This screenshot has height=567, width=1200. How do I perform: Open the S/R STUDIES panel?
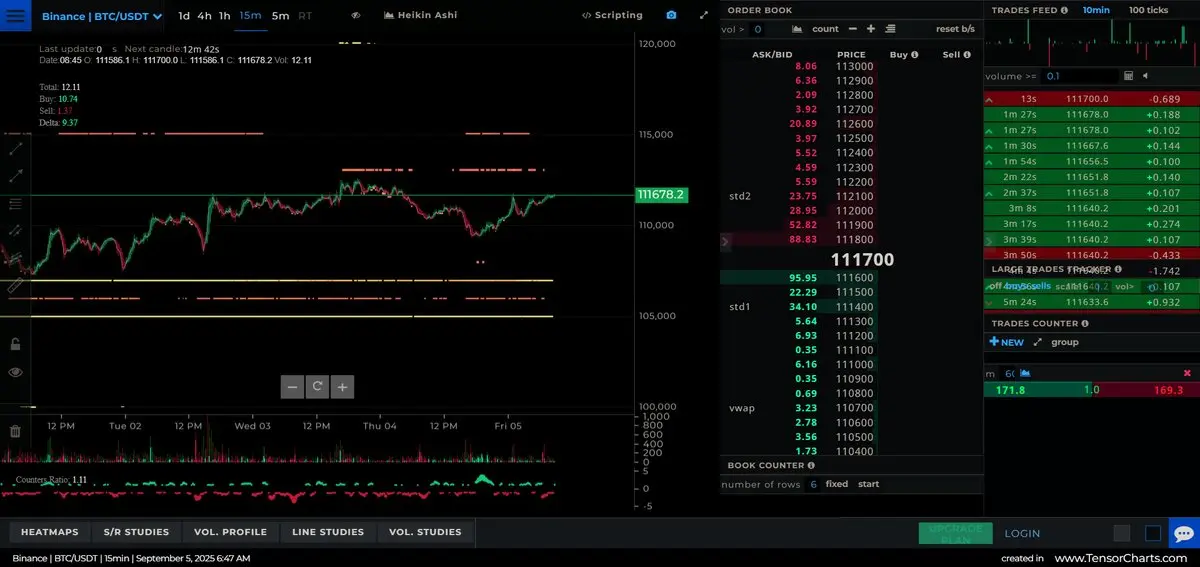click(x=137, y=532)
